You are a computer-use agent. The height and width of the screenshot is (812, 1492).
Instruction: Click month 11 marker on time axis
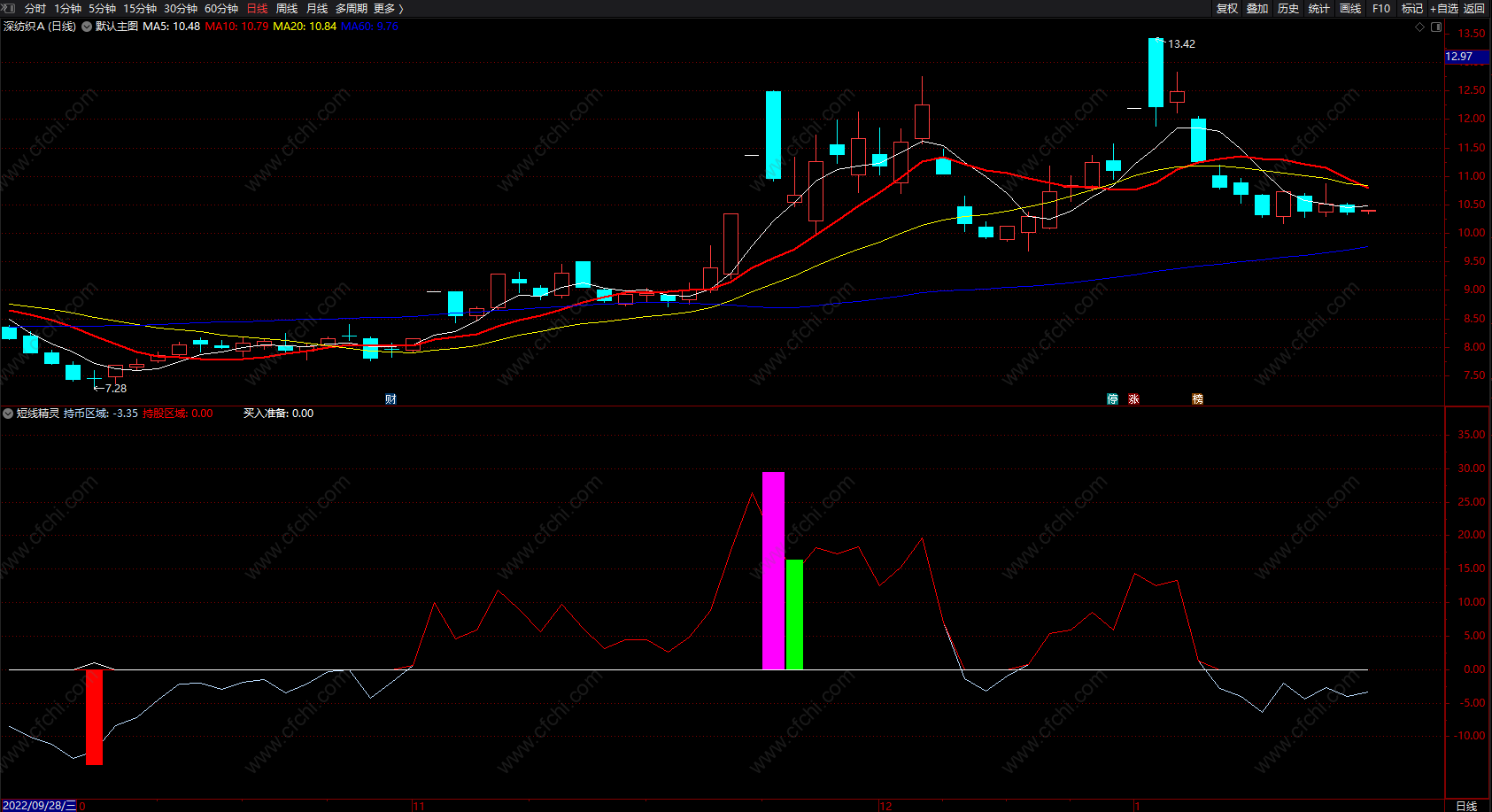[x=419, y=806]
